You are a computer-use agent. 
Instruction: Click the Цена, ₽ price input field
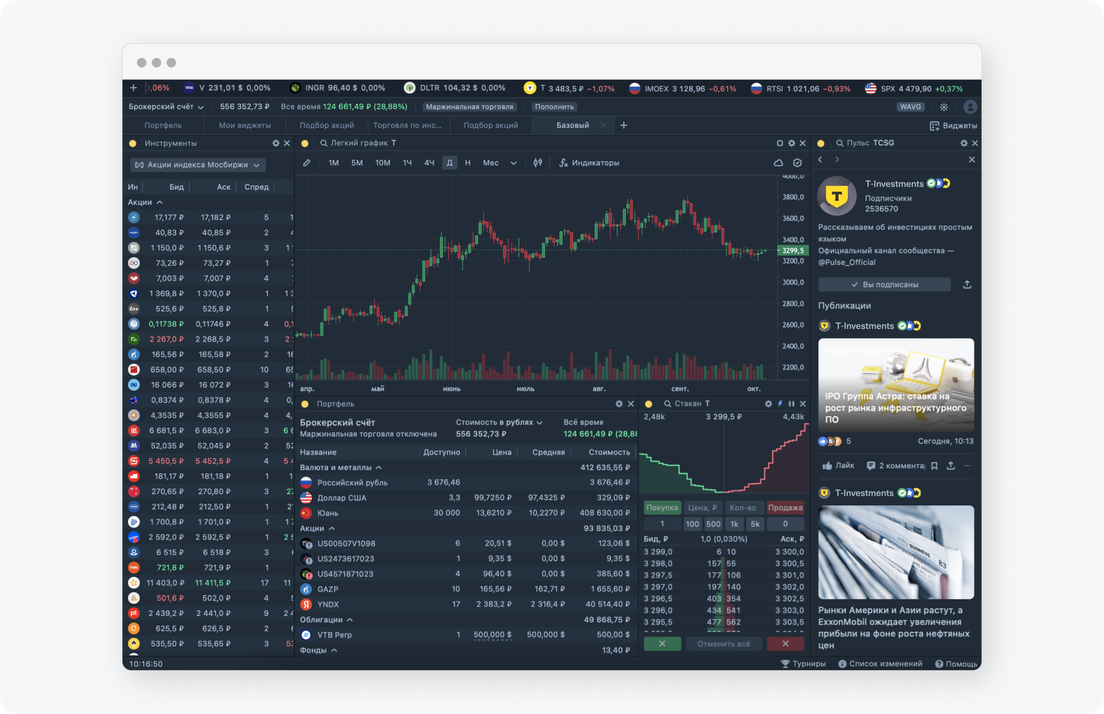click(x=702, y=508)
